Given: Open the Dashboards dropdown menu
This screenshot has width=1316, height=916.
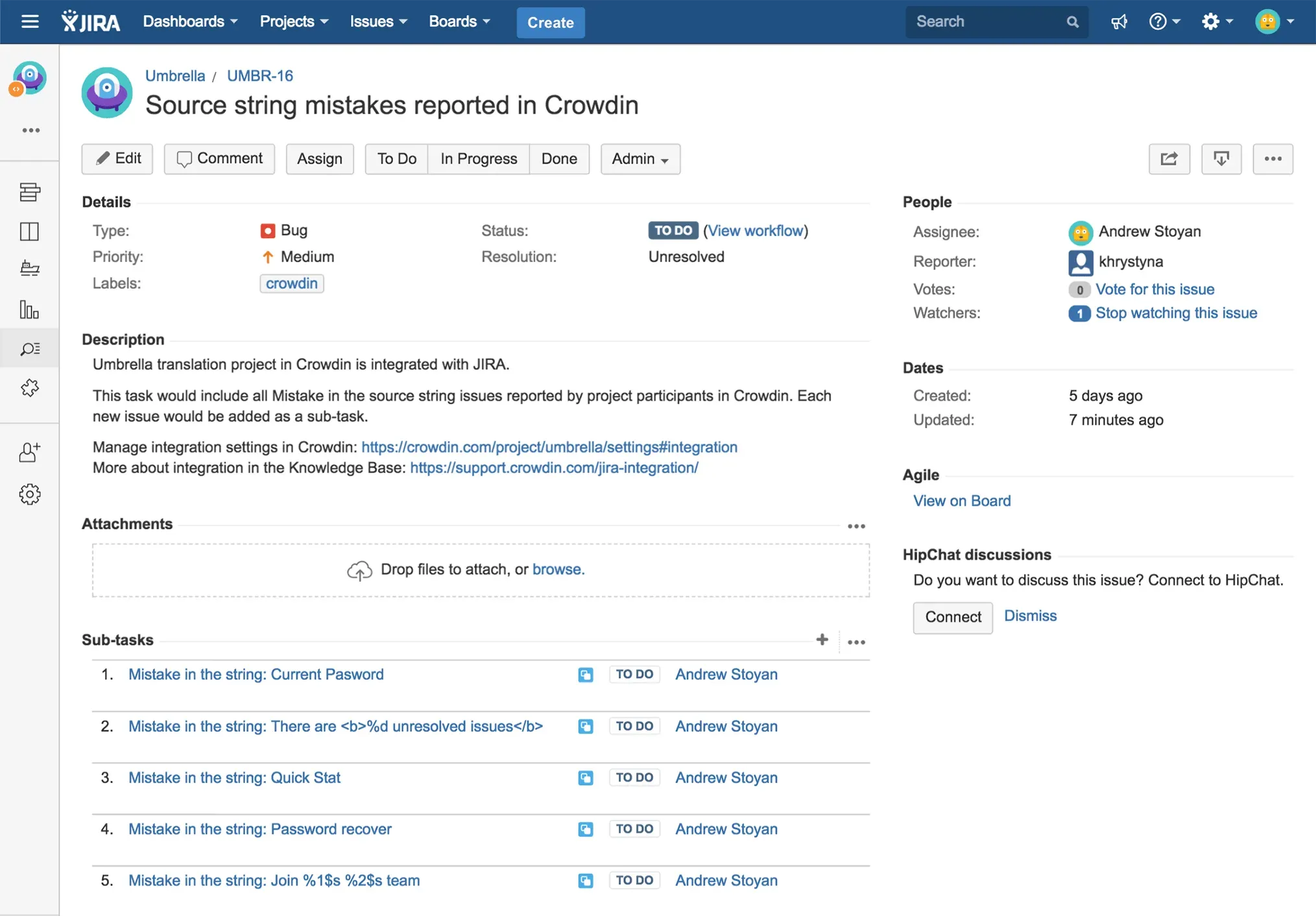Looking at the screenshot, I should [190, 21].
